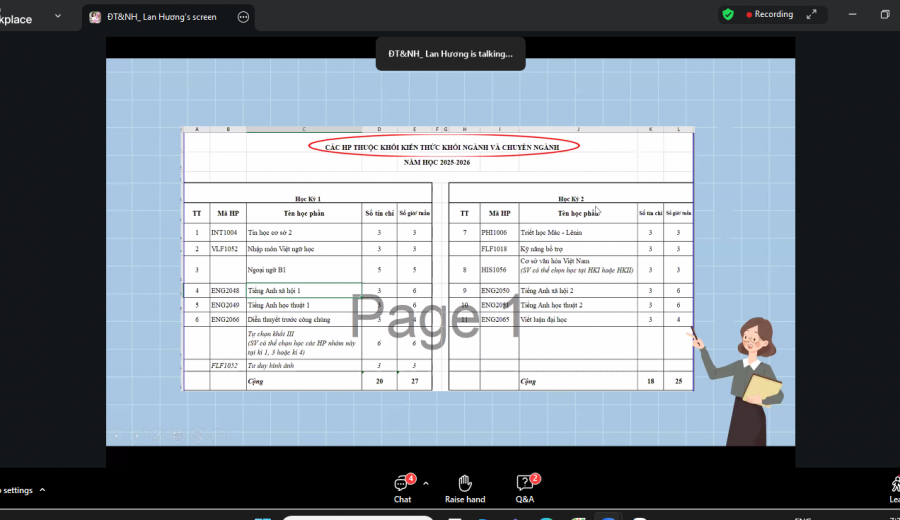
Task: Open the Q&A panel
Action: (x=525, y=489)
